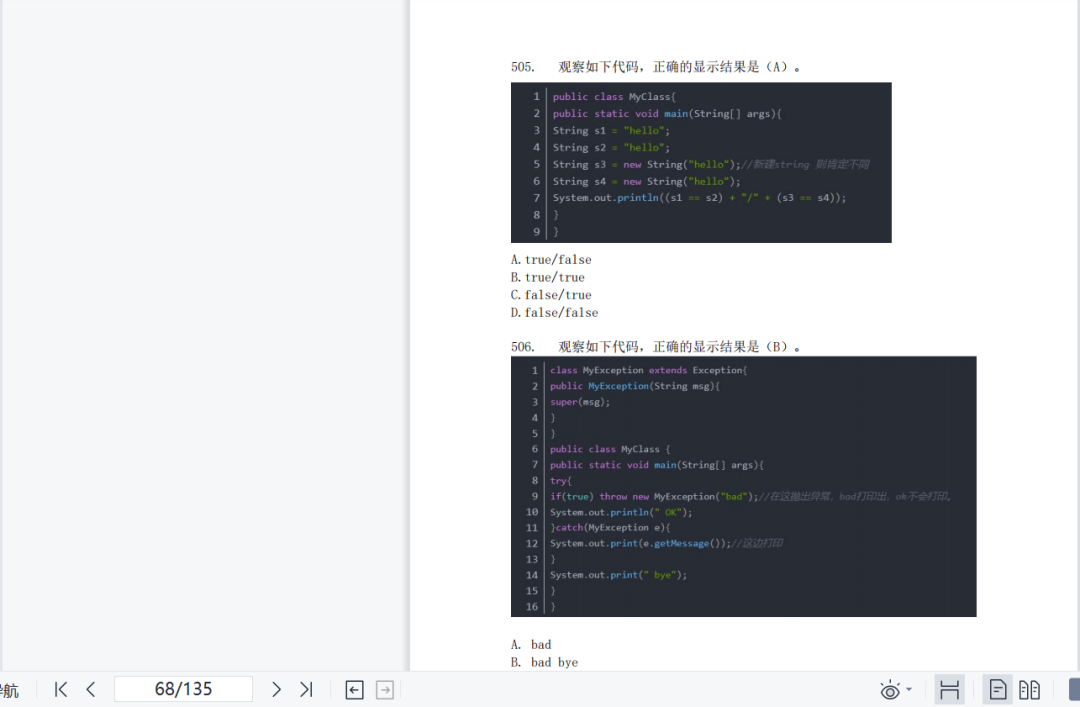Jump to the last page
This screenshot has height=707, width=1080.
[307, 689]
